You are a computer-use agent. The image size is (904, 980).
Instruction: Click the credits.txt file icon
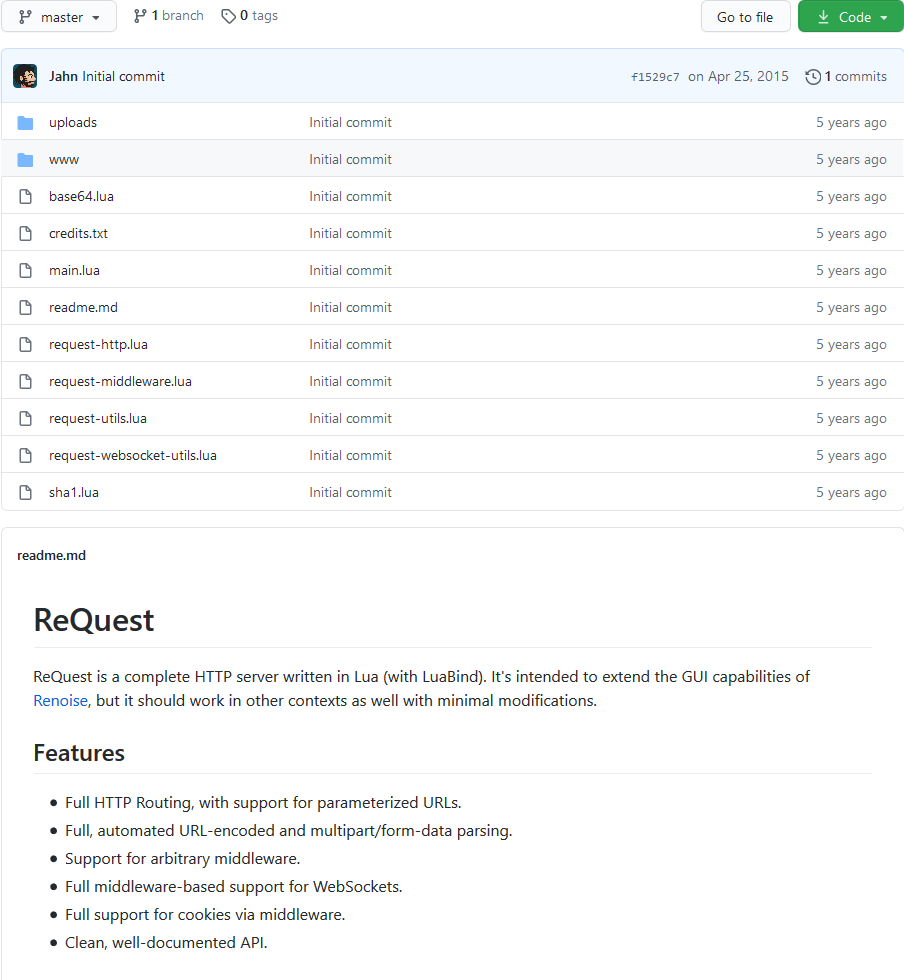click(26, 233)
